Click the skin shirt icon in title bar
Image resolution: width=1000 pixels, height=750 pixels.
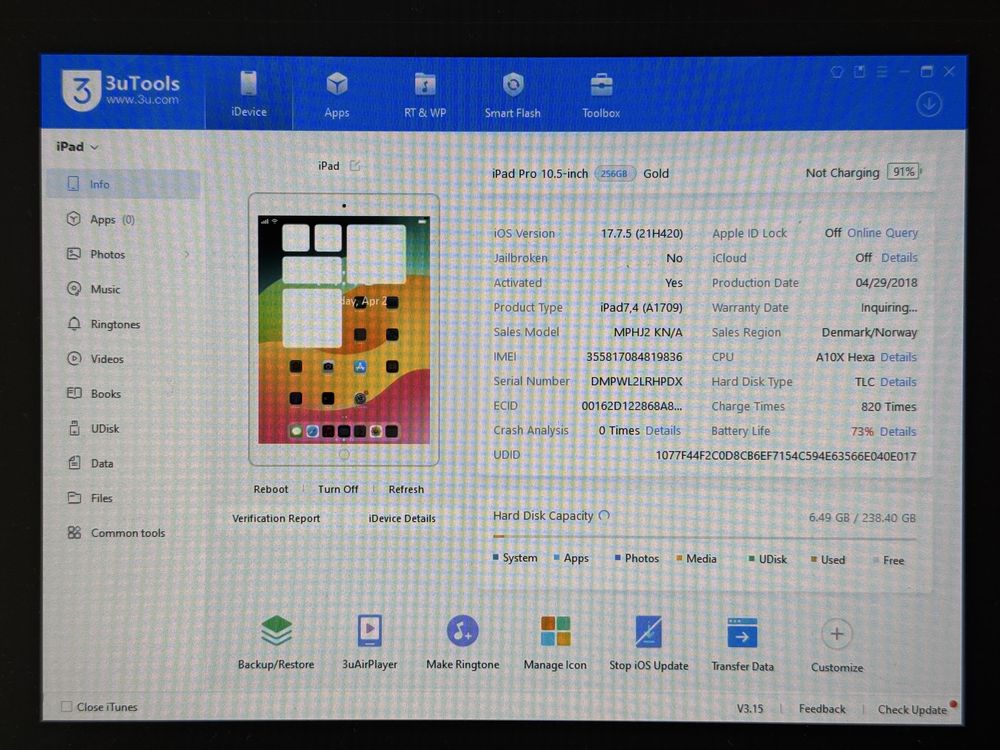coord(837,71)
